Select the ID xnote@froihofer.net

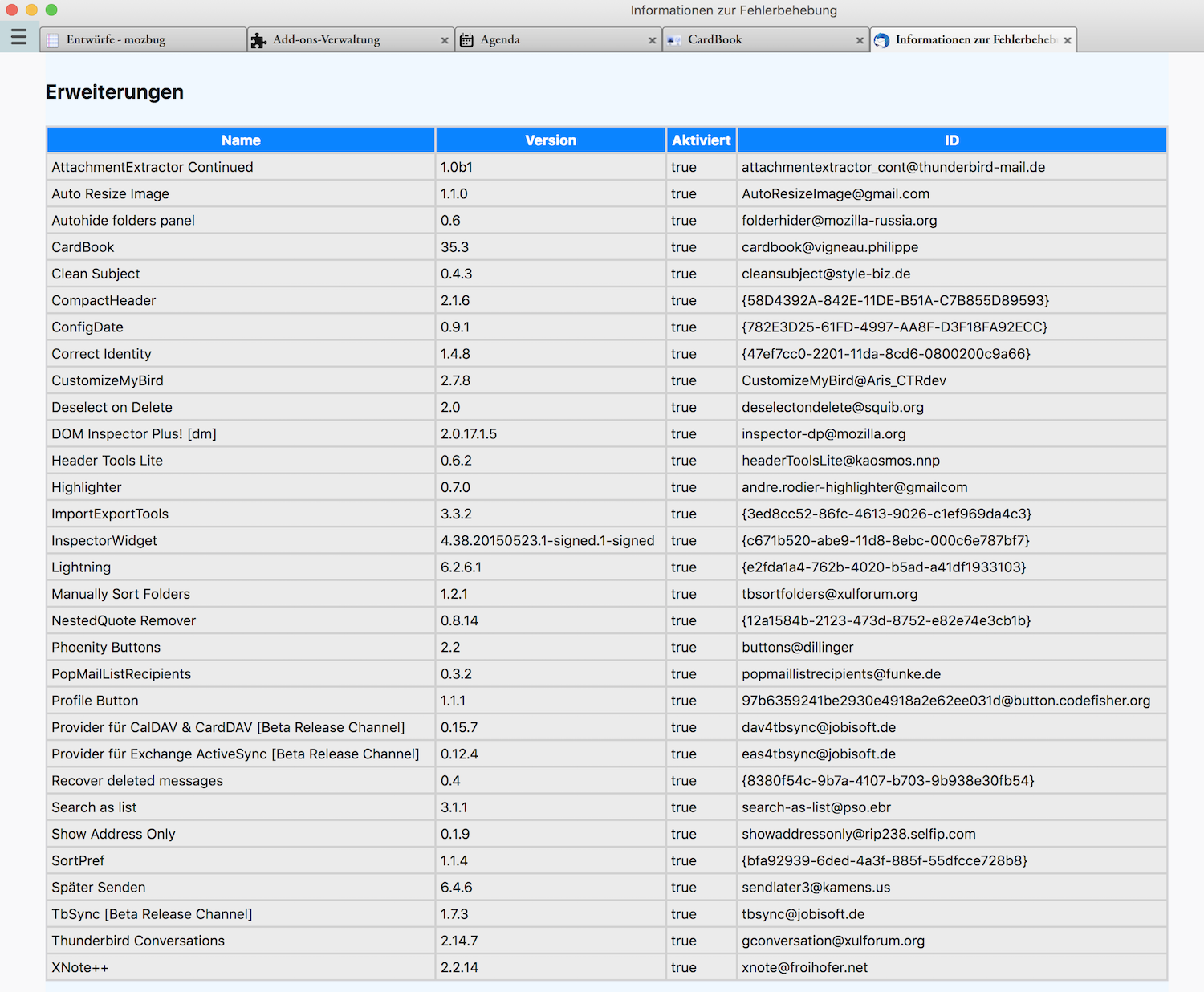coord(952,967)
